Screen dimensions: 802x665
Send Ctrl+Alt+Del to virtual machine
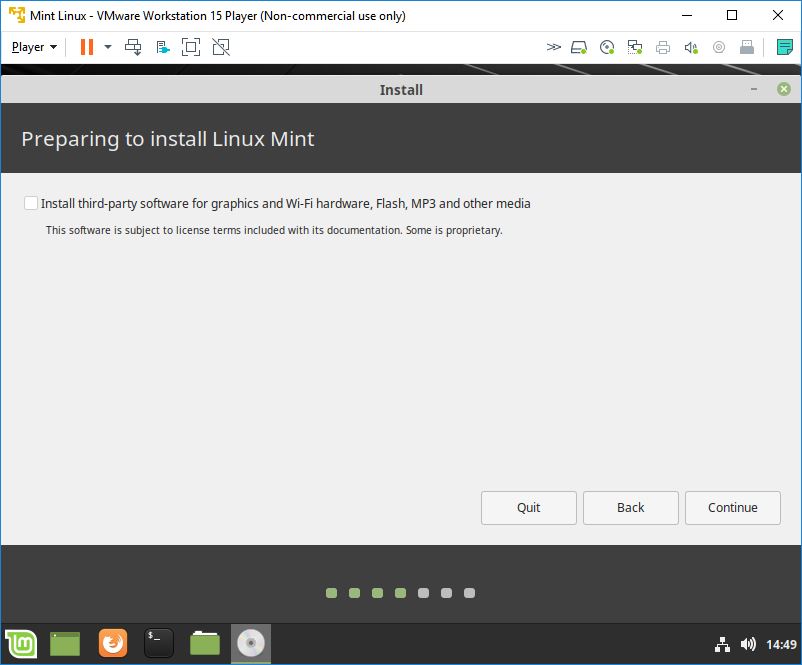pyautogui.click(x=133, y=47)
